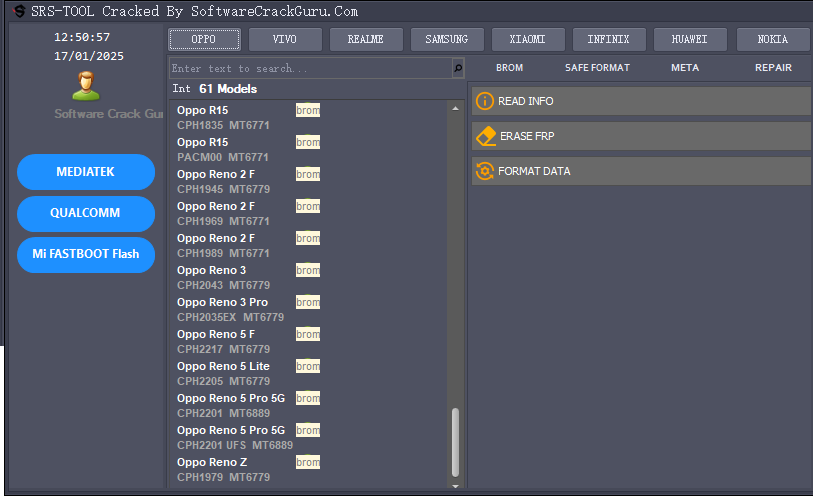Switch to the VIVO brand tab
The height and width of the screenshot is (496, 813).
click(x=285, y=39)
